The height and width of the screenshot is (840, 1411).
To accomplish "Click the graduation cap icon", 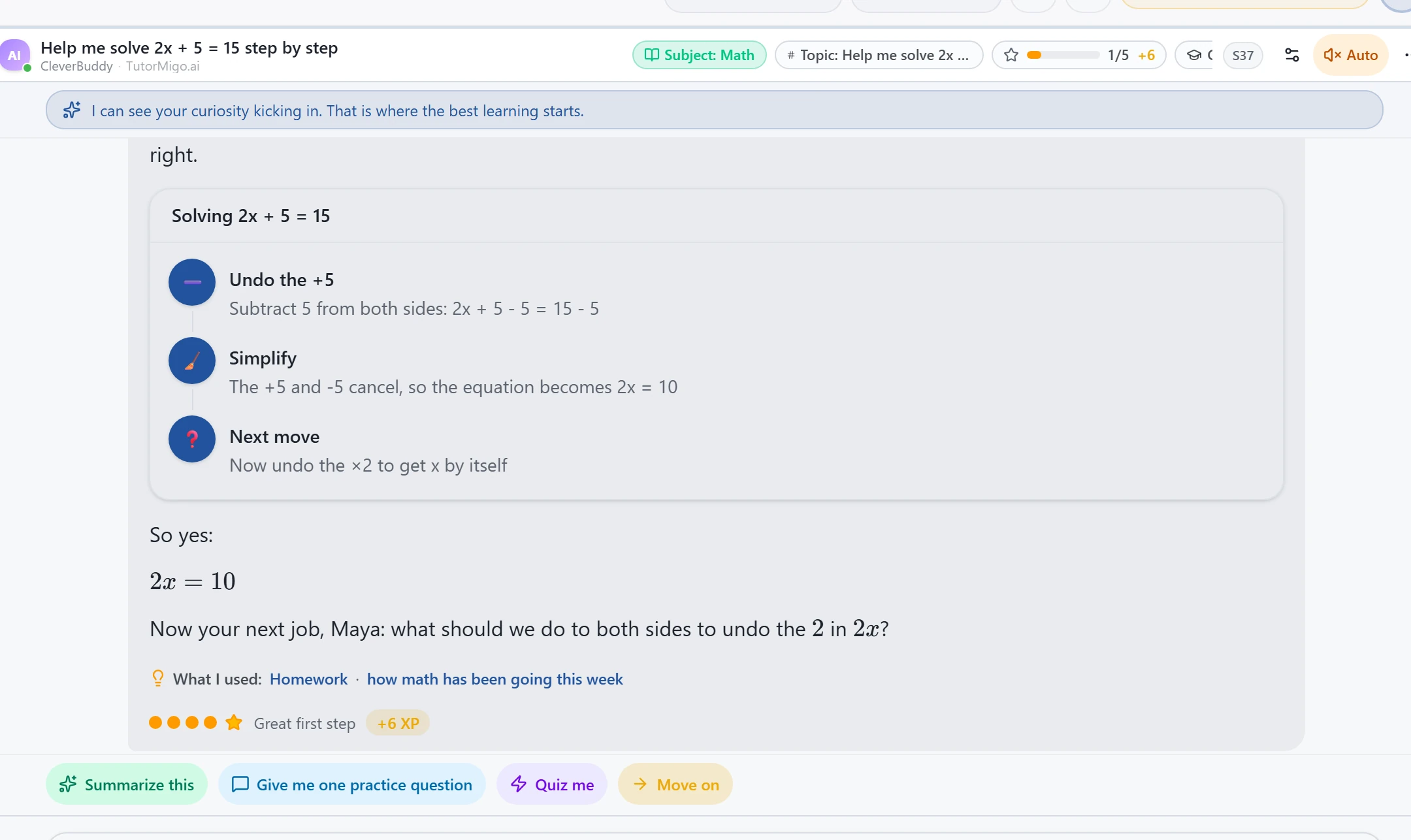I will click(1194, 56).
